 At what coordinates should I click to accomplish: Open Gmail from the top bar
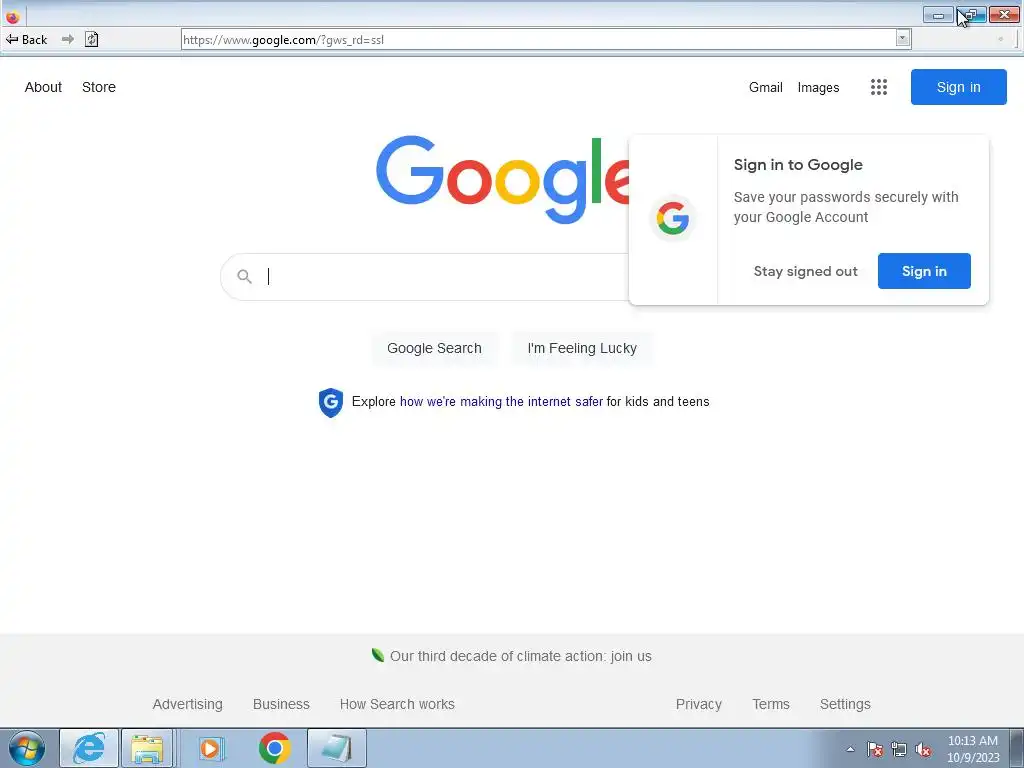tap(765, 88)
